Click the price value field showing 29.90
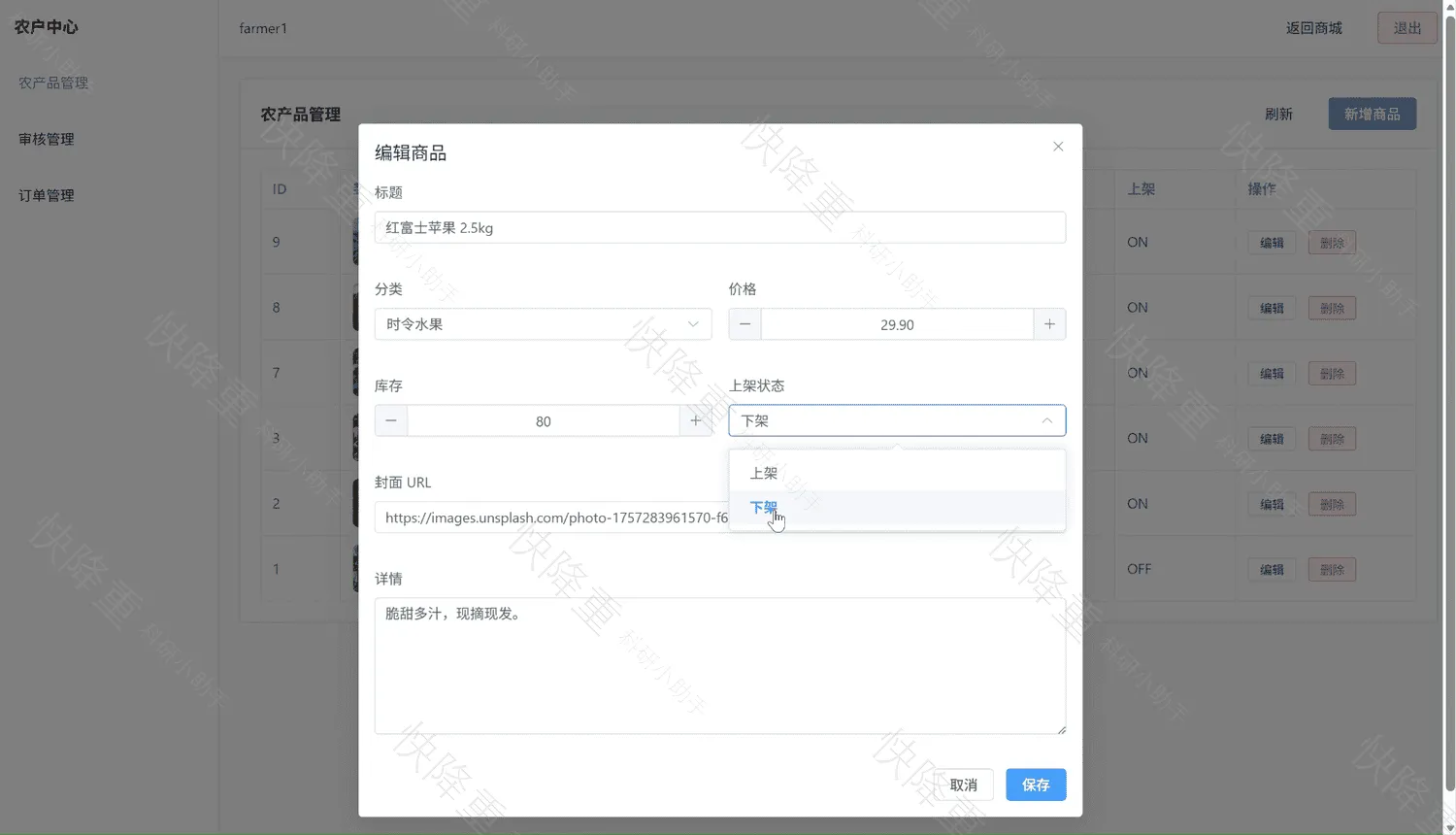 pyautogui.click(x=897, y=324)
